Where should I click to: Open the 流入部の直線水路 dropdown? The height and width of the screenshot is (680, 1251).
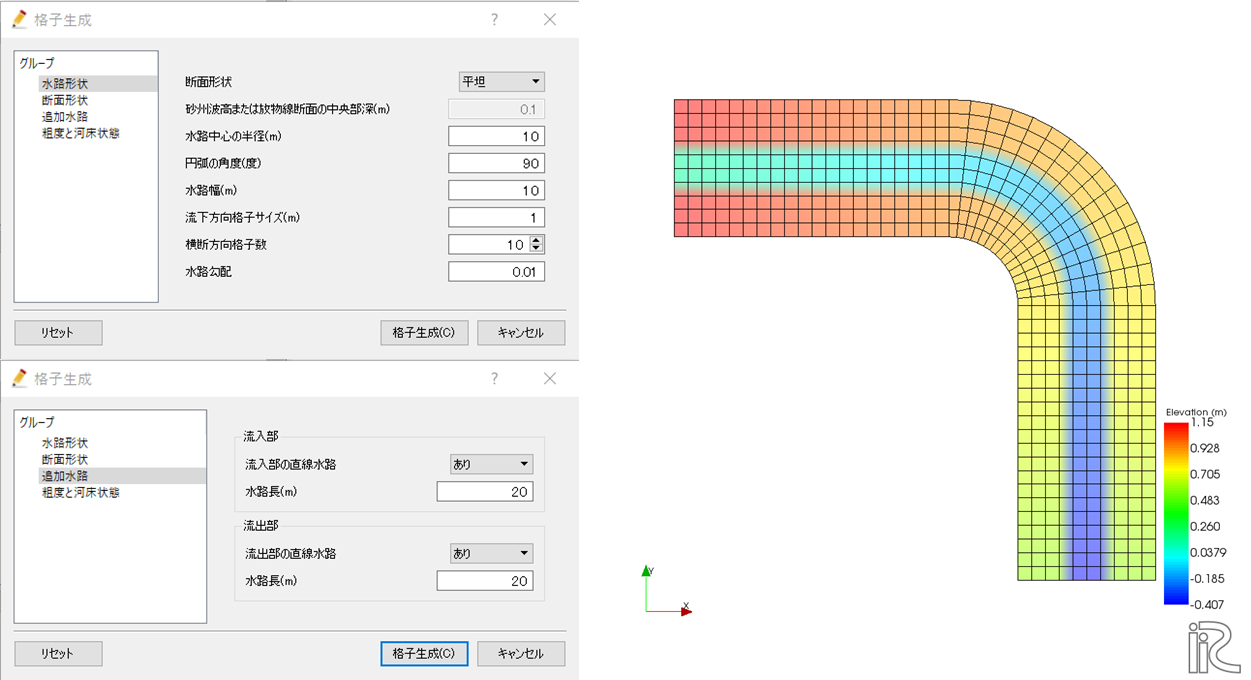coord(491,464)
